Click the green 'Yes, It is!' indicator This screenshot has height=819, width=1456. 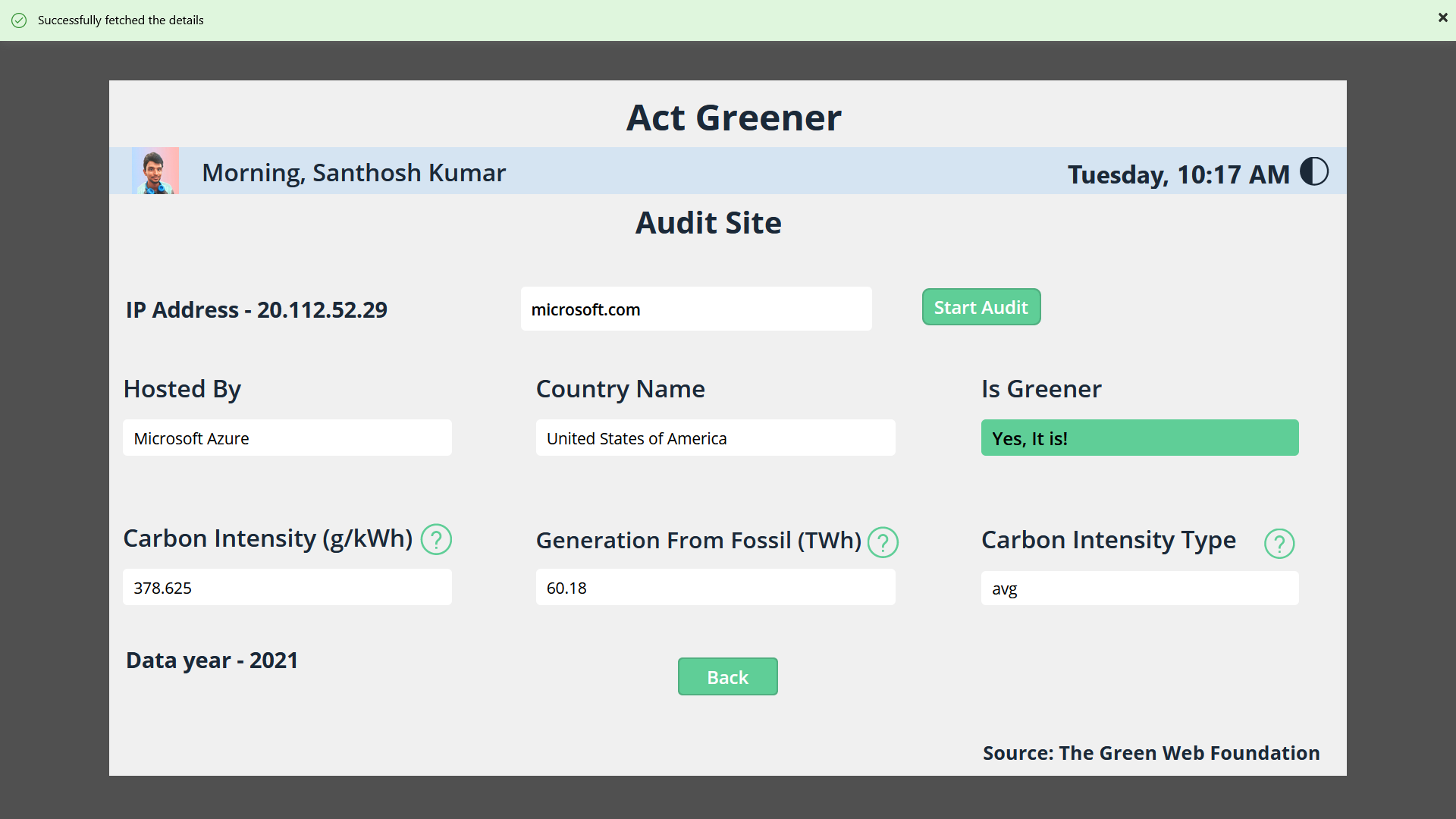pyautogui.click(x=1139, y=438)
